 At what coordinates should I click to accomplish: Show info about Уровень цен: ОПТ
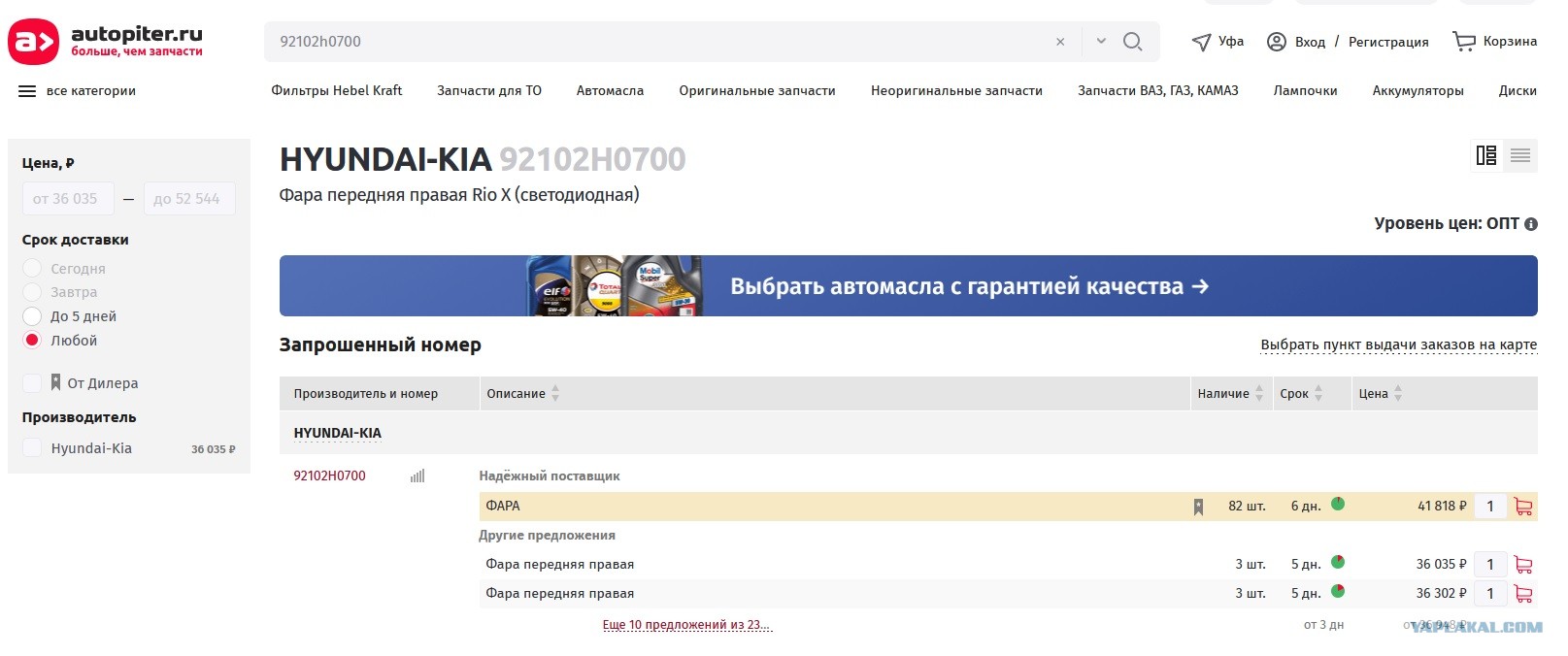[x=1531, y=224]
